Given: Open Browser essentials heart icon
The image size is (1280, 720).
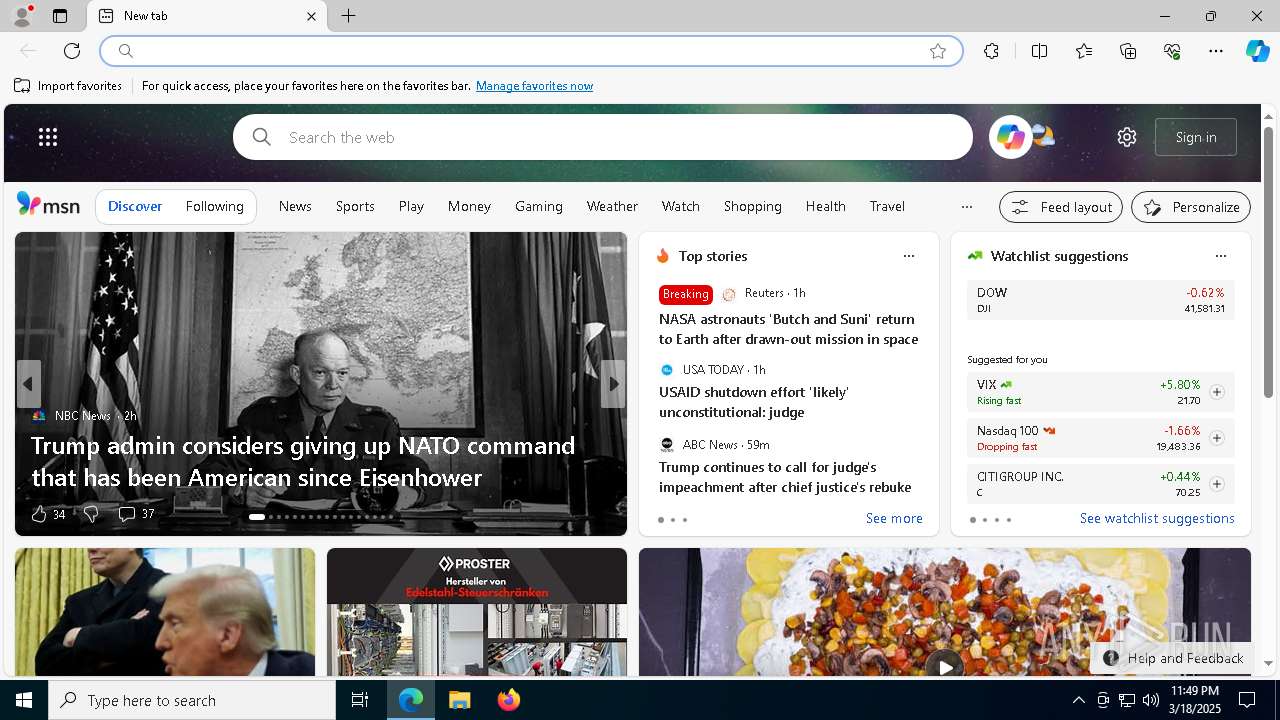Looking at the screenshot, I should pyautogui.click(x=1172, y=51).
